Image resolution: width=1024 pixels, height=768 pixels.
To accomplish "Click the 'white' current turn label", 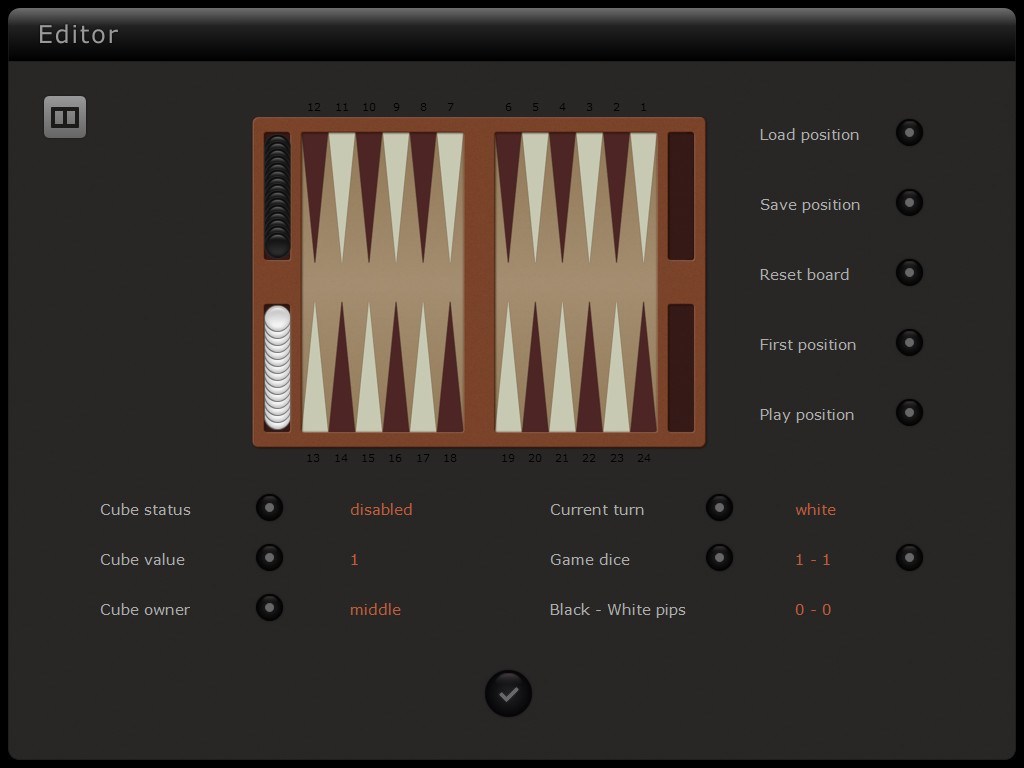I will [815, 509].
